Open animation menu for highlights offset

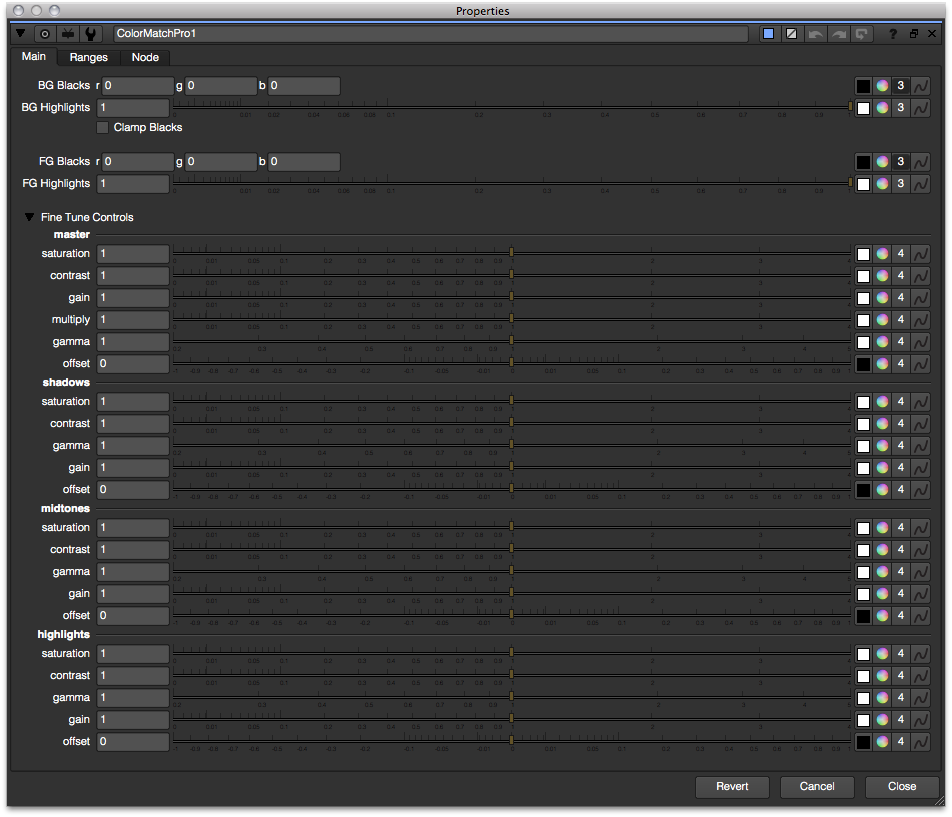tap(921, 742)
